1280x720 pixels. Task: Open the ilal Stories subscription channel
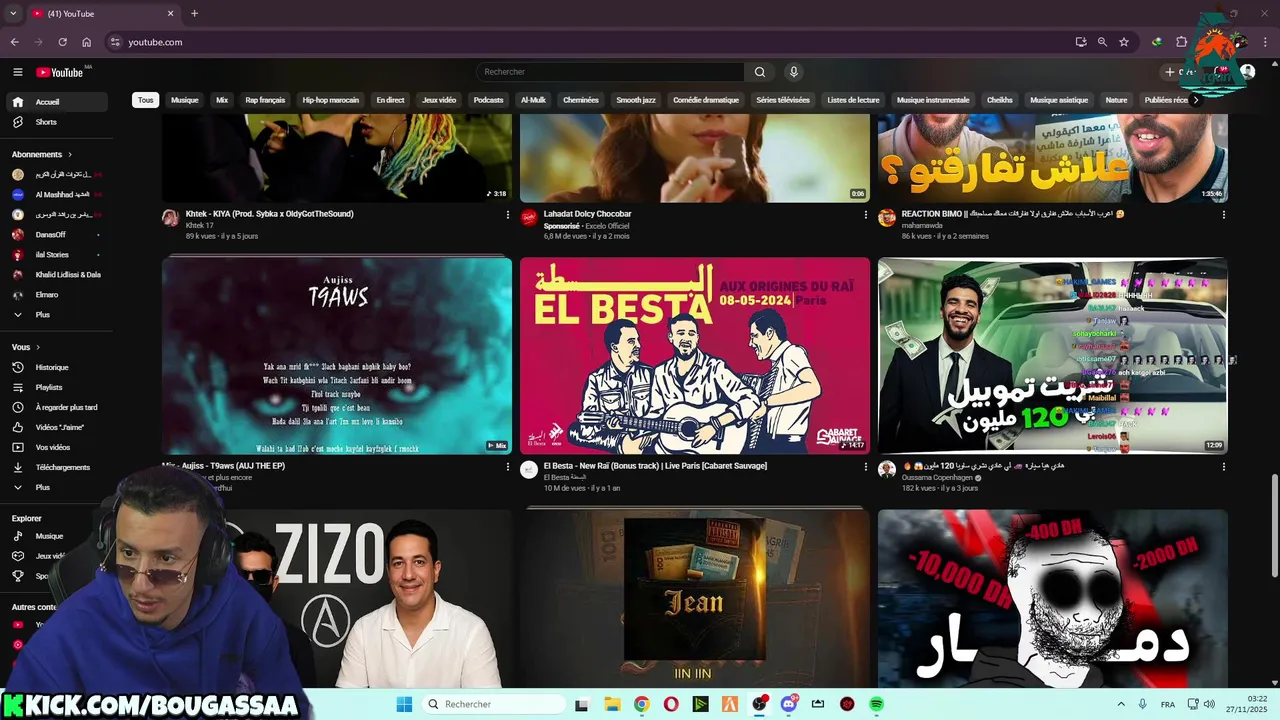tap(56, 255)
